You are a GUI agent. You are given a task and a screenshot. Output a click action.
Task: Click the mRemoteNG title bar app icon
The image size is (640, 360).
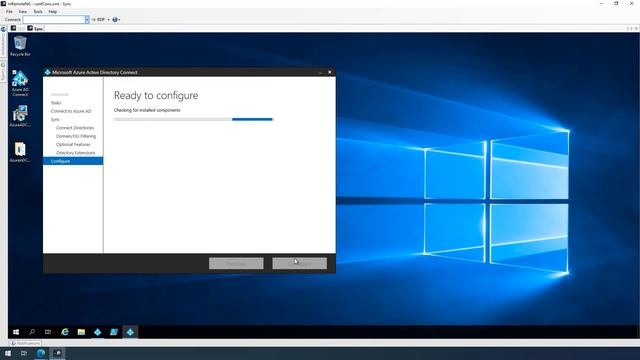point(3,4)
